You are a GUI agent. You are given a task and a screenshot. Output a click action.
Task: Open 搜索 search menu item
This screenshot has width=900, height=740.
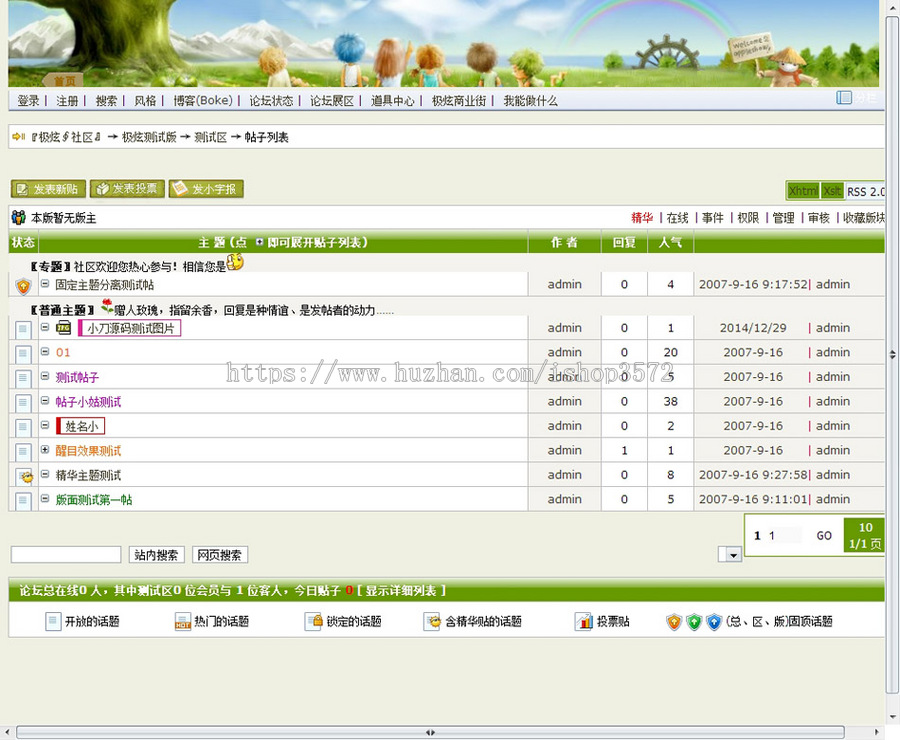point(106,101)
